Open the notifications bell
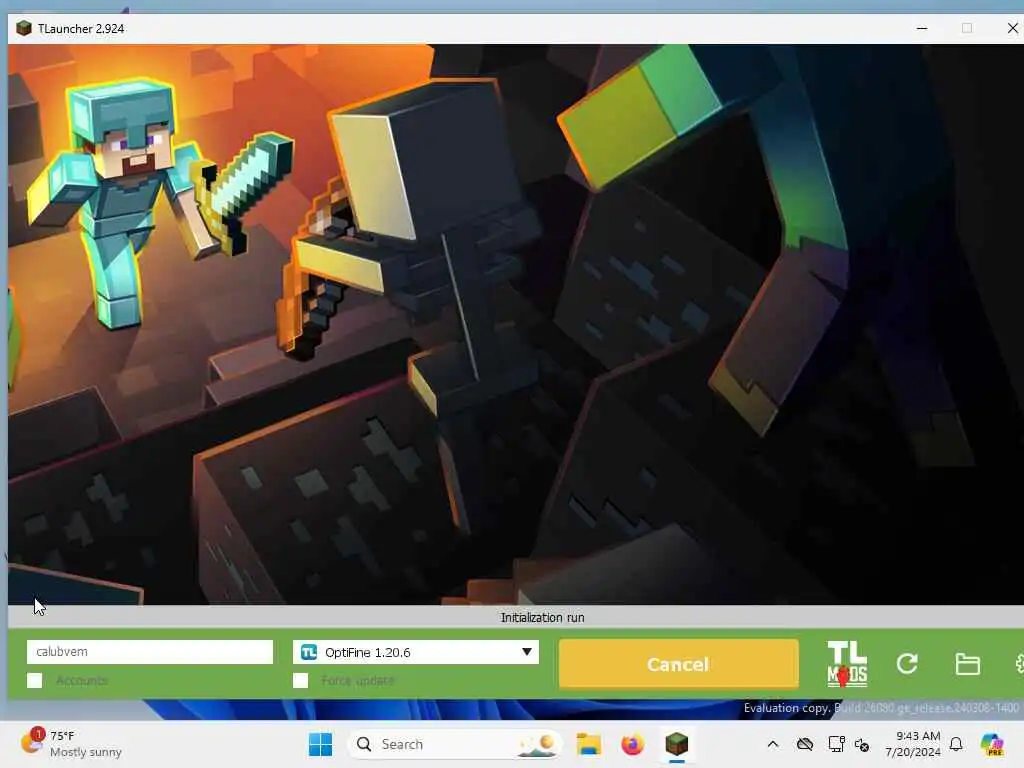The image size is (1024, 768). (x=956, y=744)
